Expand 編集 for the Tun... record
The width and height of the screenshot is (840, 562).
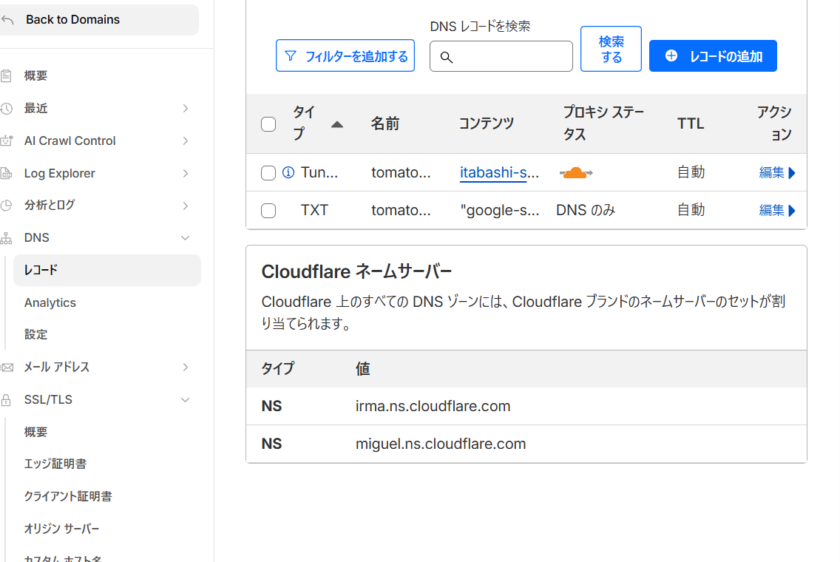[x=777, y=173]
